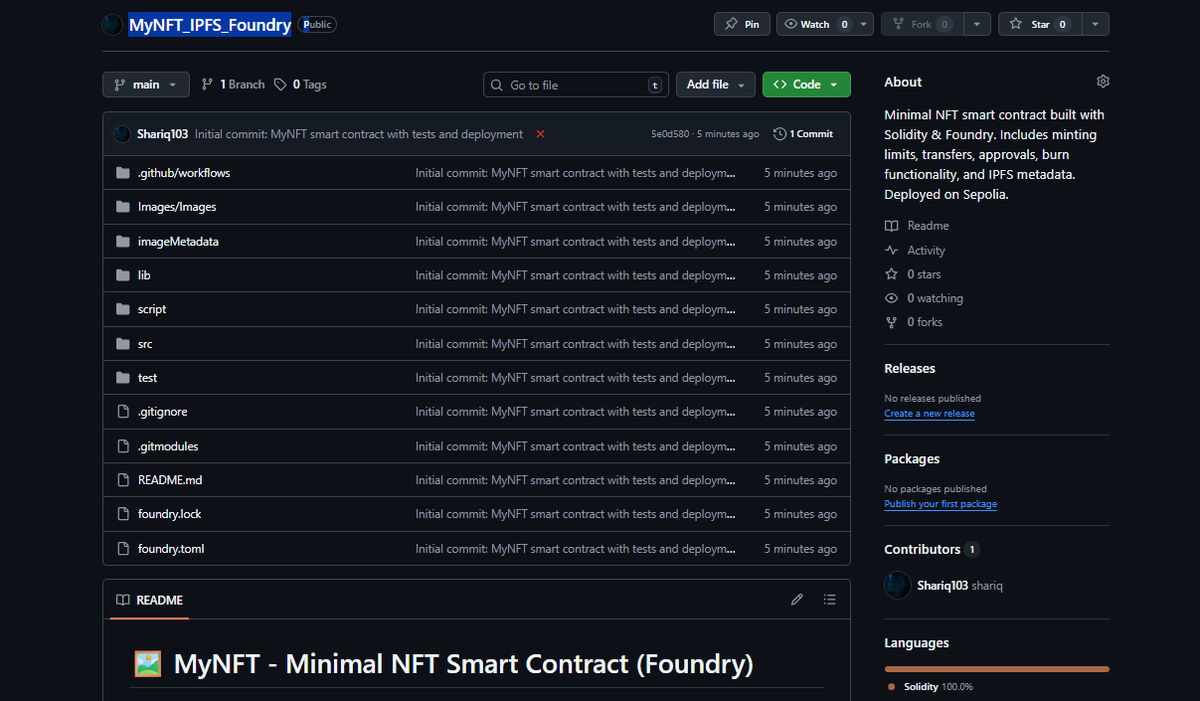
Task: Open the Releases heading link
Action: 910,369
